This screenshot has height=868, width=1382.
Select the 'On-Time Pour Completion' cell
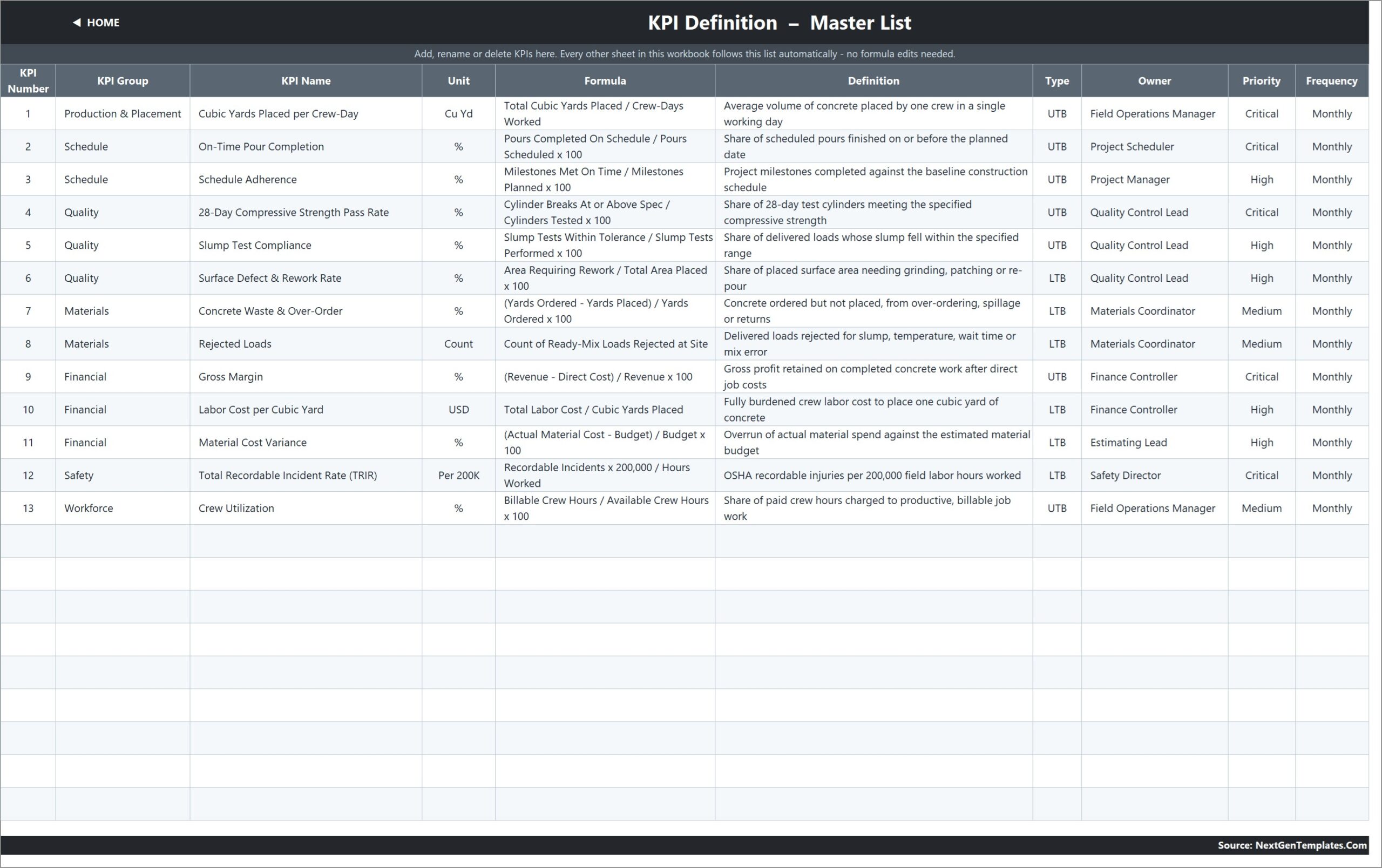click(306, 146)
